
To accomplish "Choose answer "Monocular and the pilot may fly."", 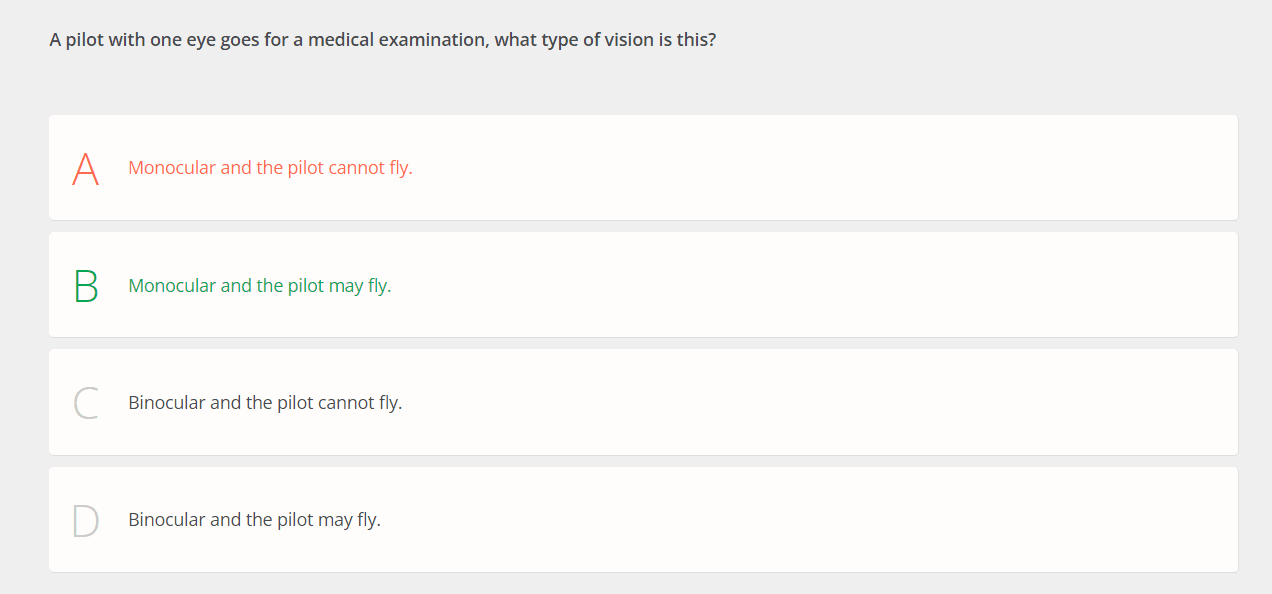I will pos(260,286).
